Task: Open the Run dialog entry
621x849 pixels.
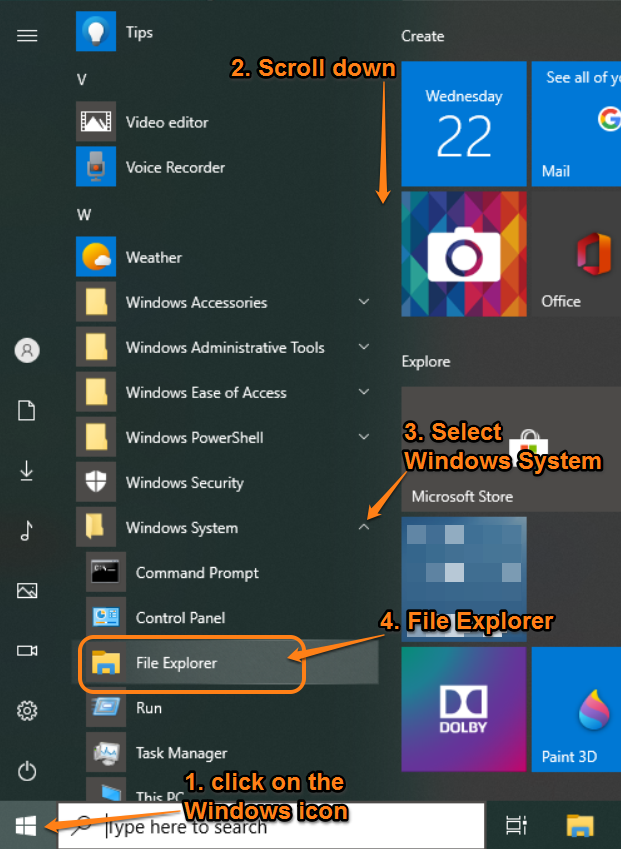Action: pyautogui.click(x=225, y=707)
